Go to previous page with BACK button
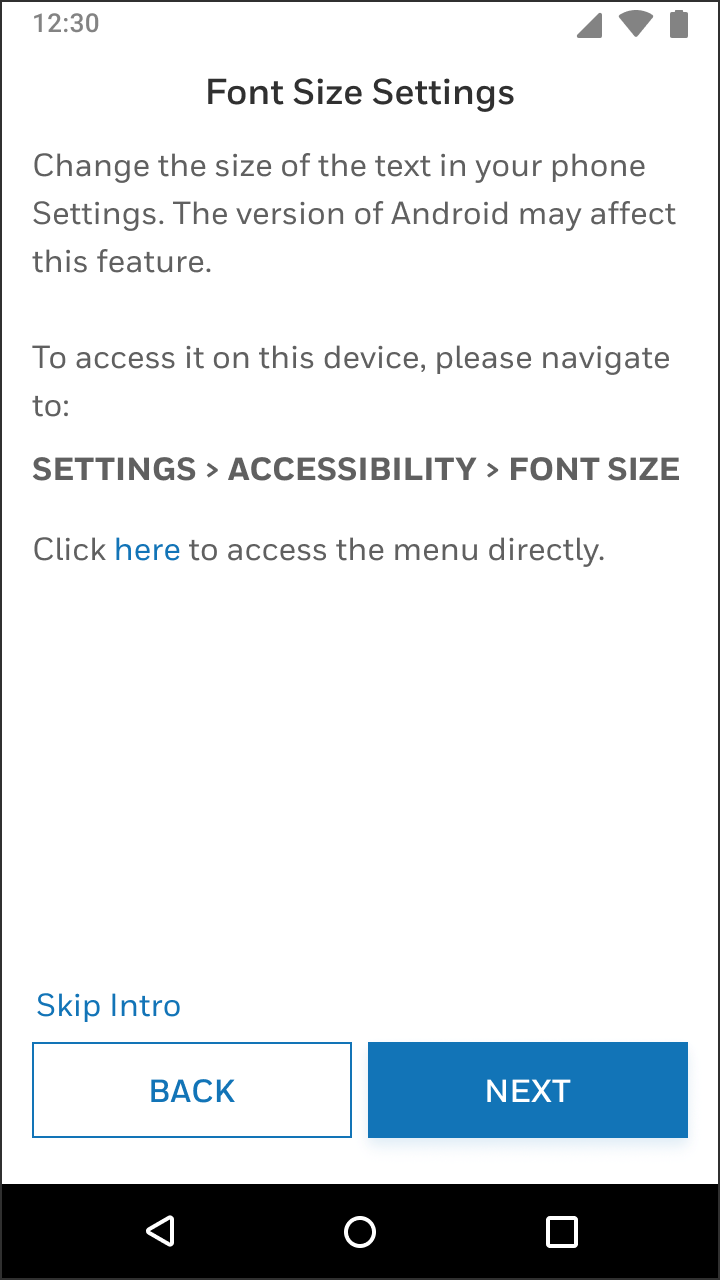720x1280 pixels. [x=192, y=1090]
